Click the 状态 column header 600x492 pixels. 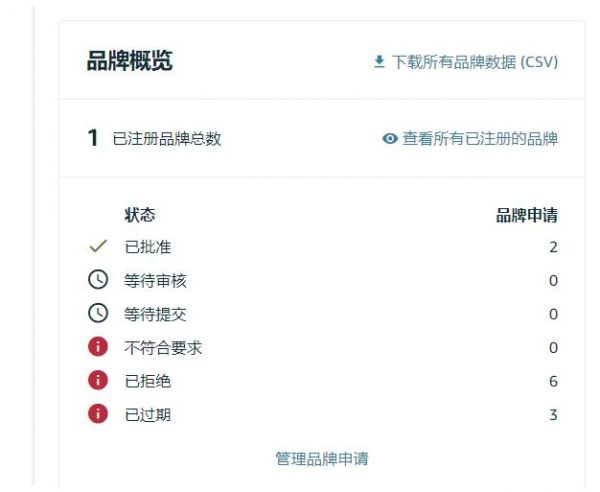pos(140,215)
